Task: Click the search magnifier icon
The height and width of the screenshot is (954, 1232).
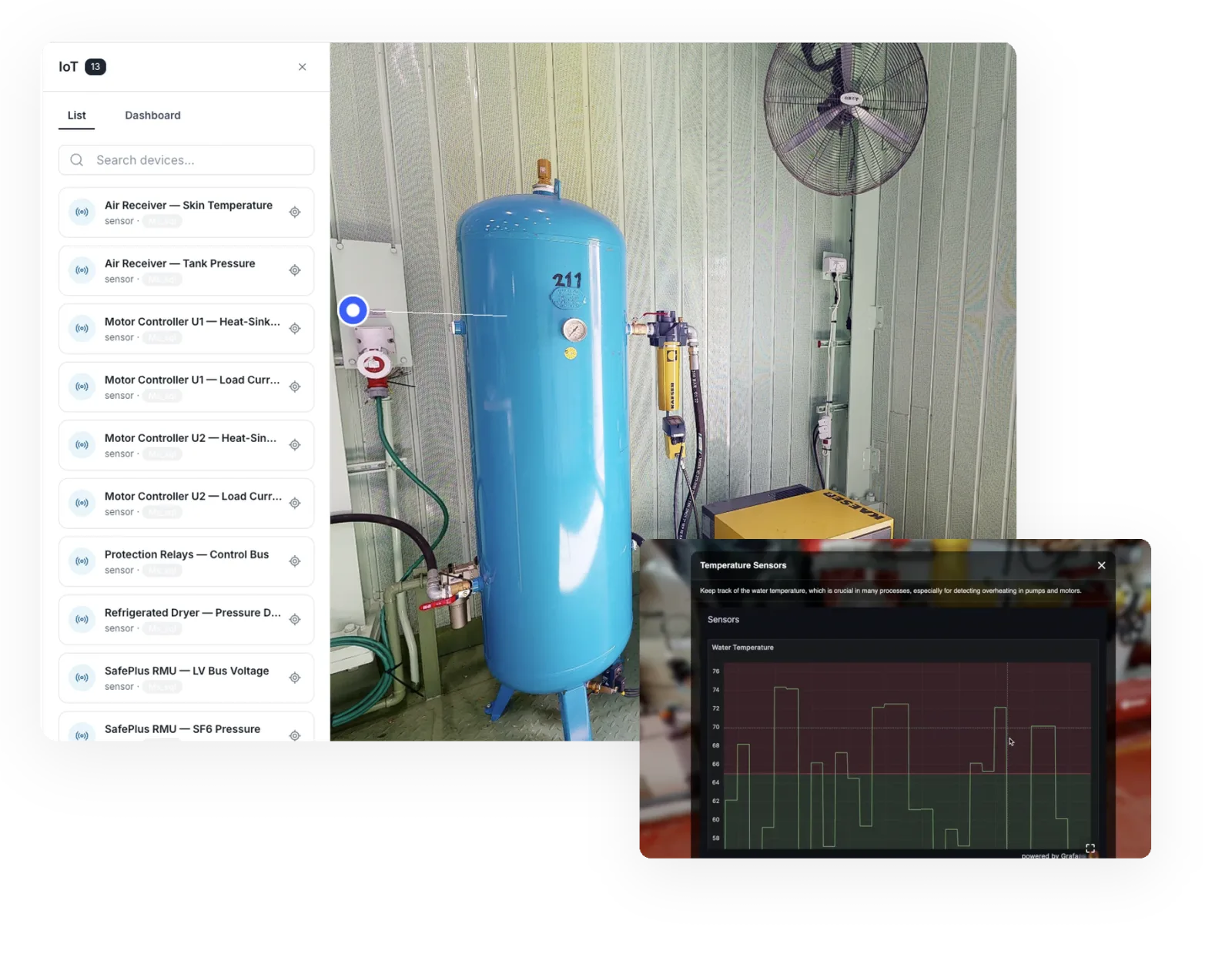Action: click(x=77, y=160)
